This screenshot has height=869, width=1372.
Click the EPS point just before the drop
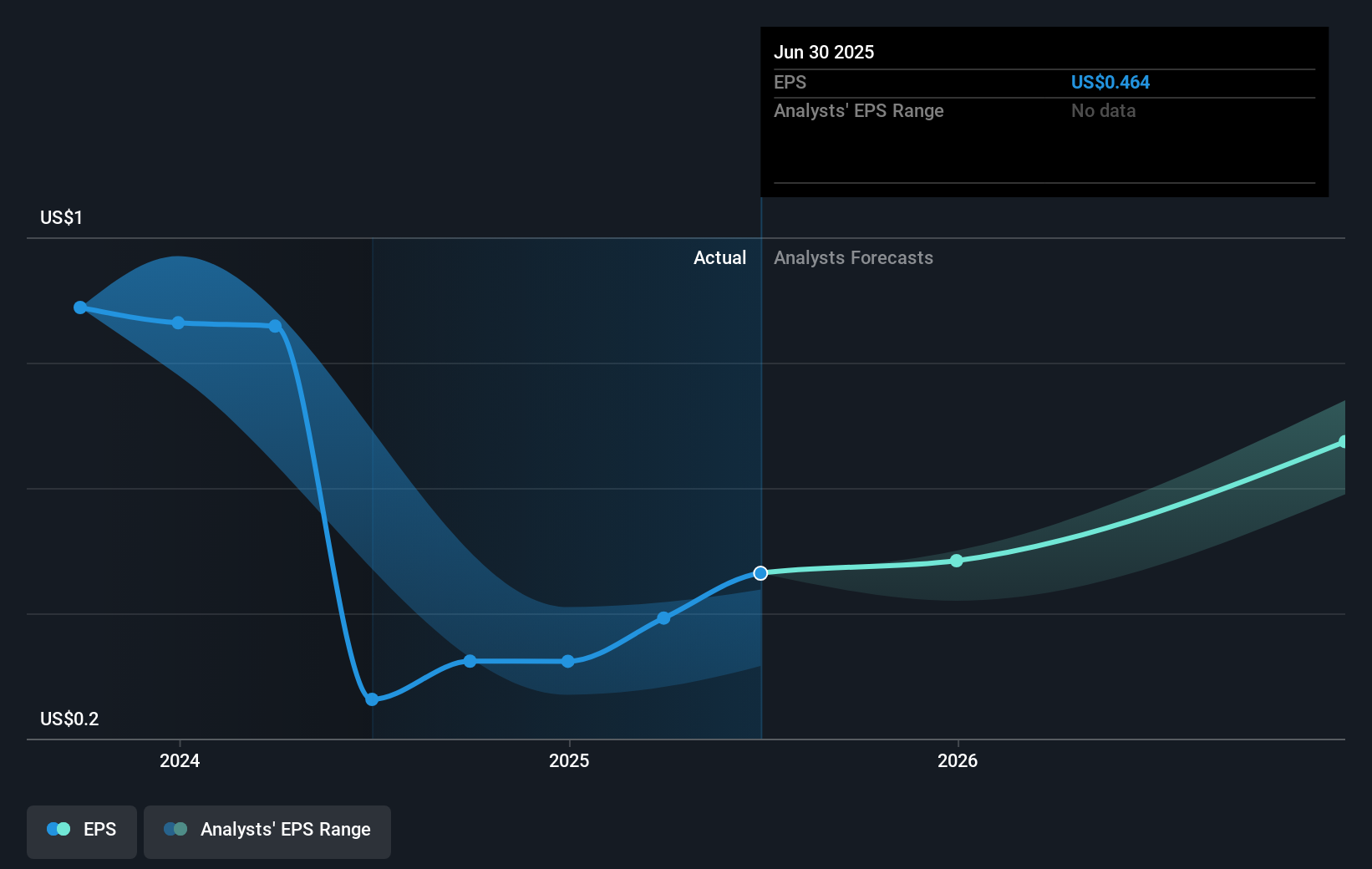point(275,326)
